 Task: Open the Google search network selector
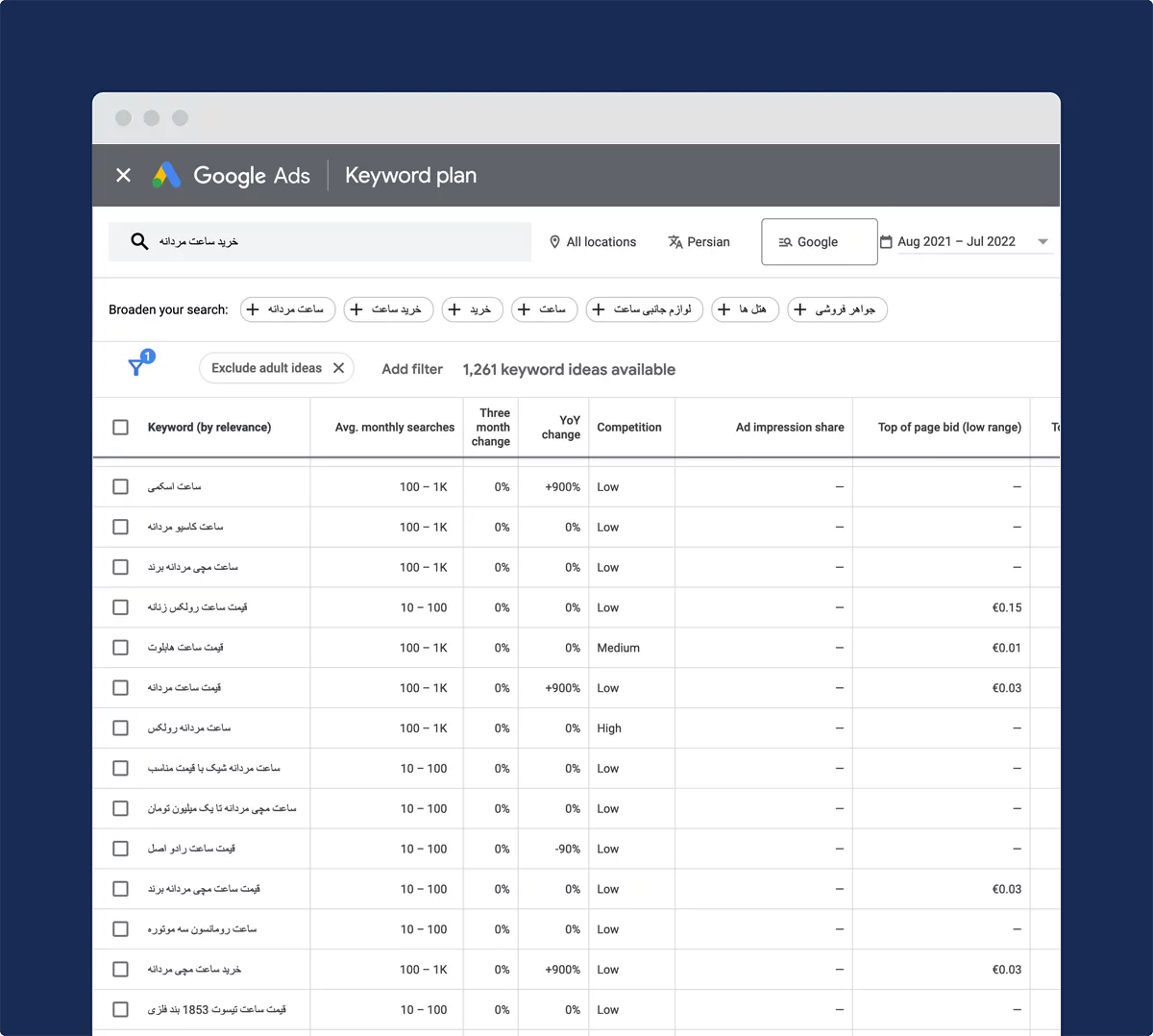(x=819, y=242)
